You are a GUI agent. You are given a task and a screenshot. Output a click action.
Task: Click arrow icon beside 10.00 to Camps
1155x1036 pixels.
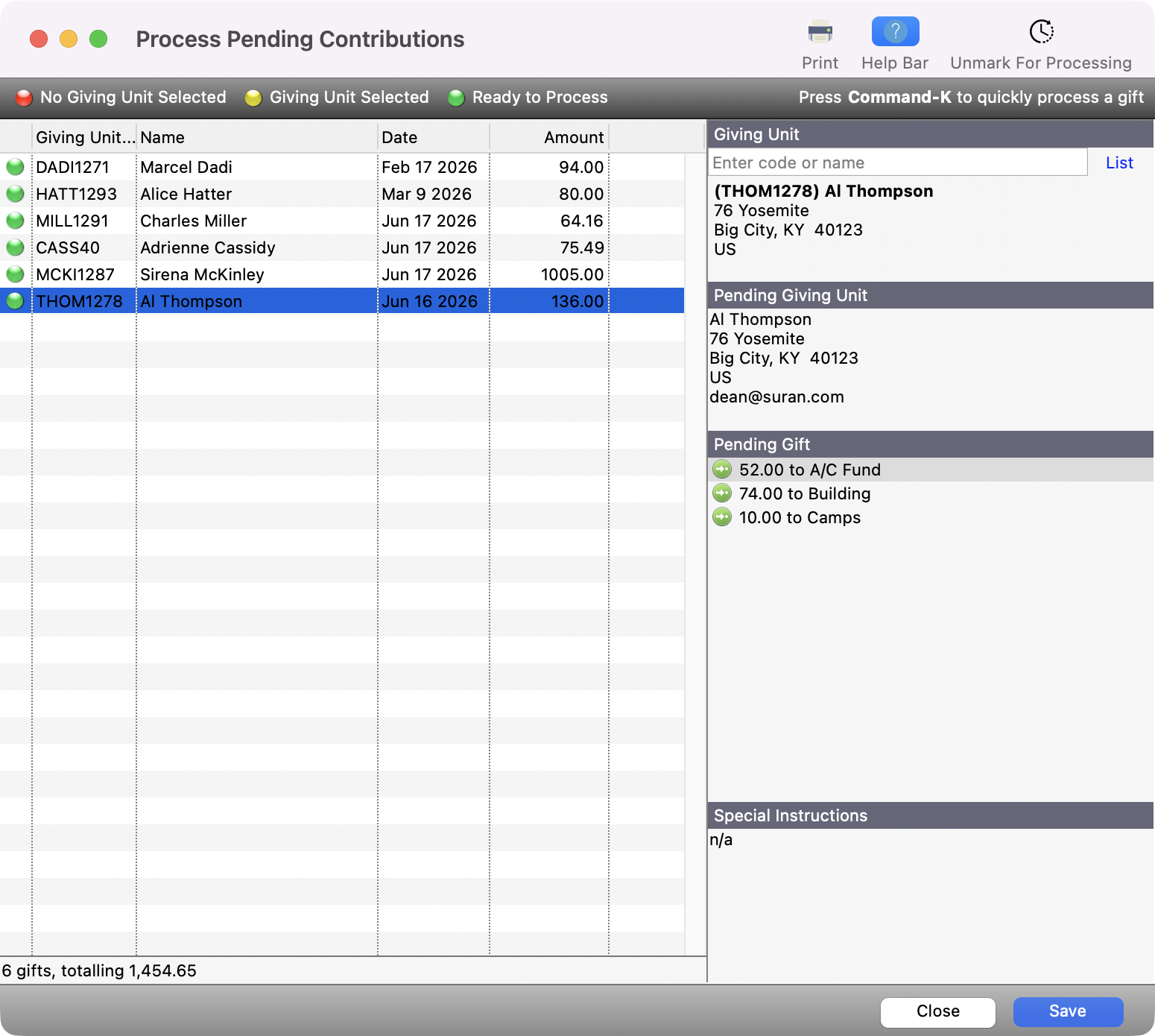(x=722, y=517)
